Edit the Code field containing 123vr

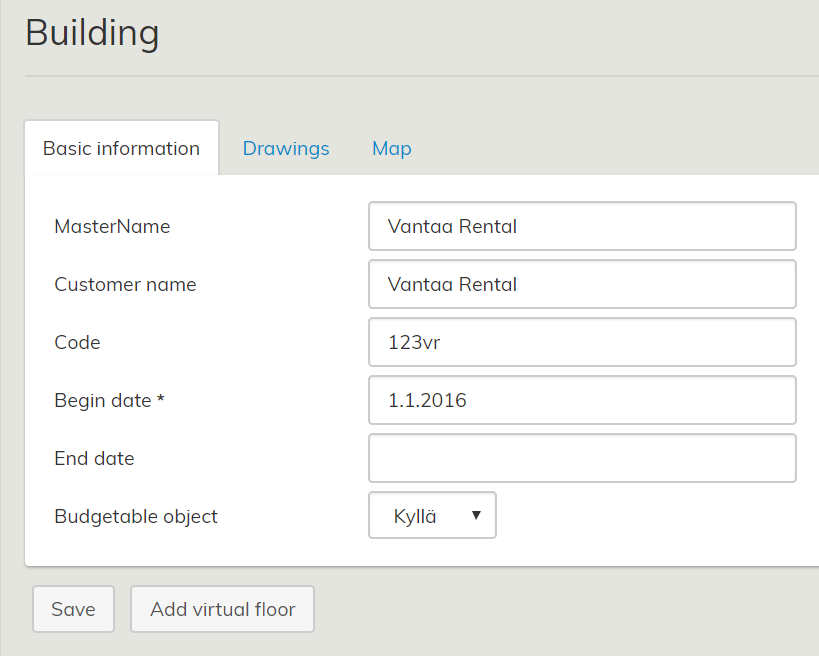click(x=582, y=342)
